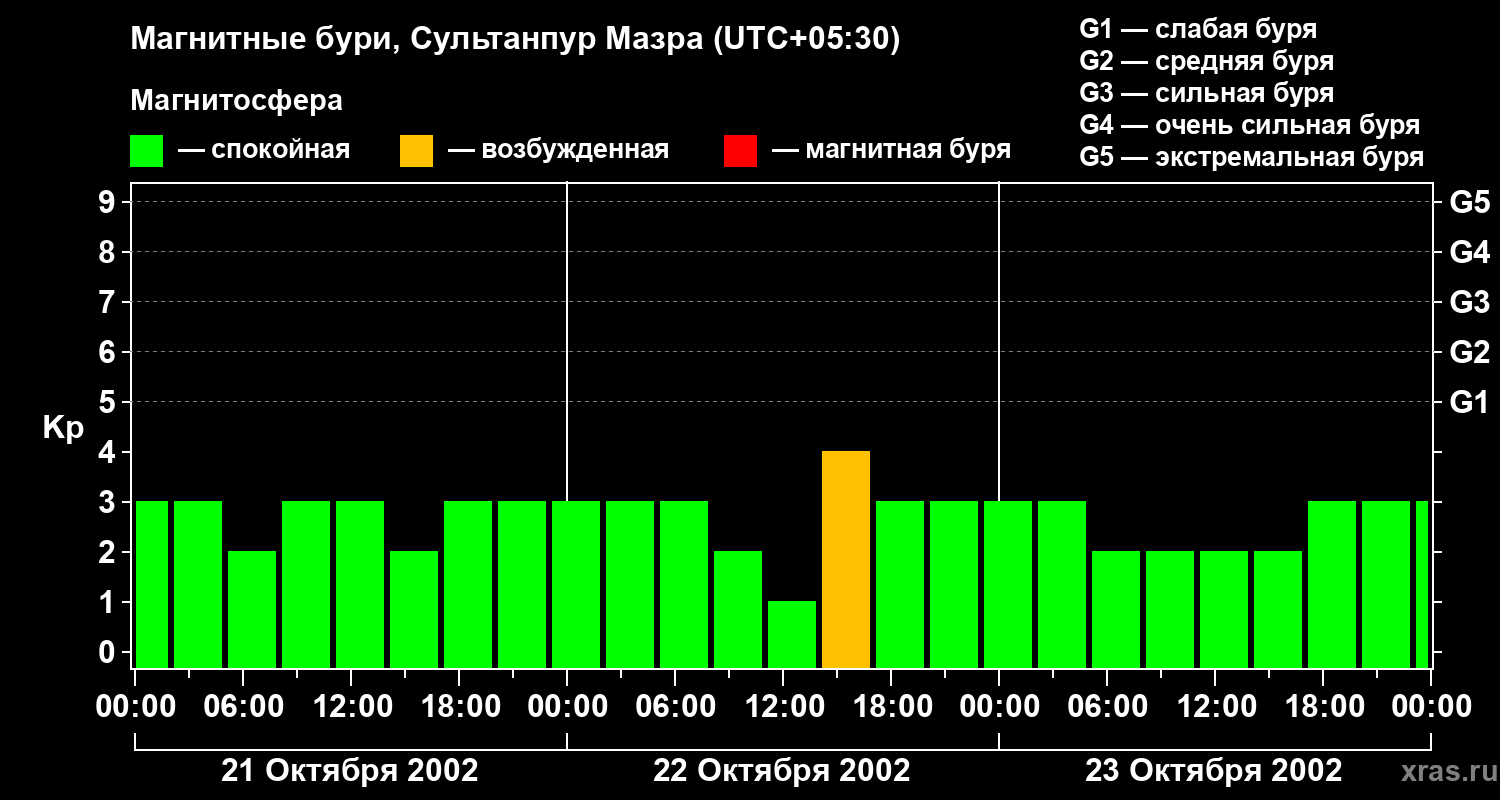Click the 9 value on the Kp axis
The width and height of the screenshot is (1500, 800).
tap(109, 202)
